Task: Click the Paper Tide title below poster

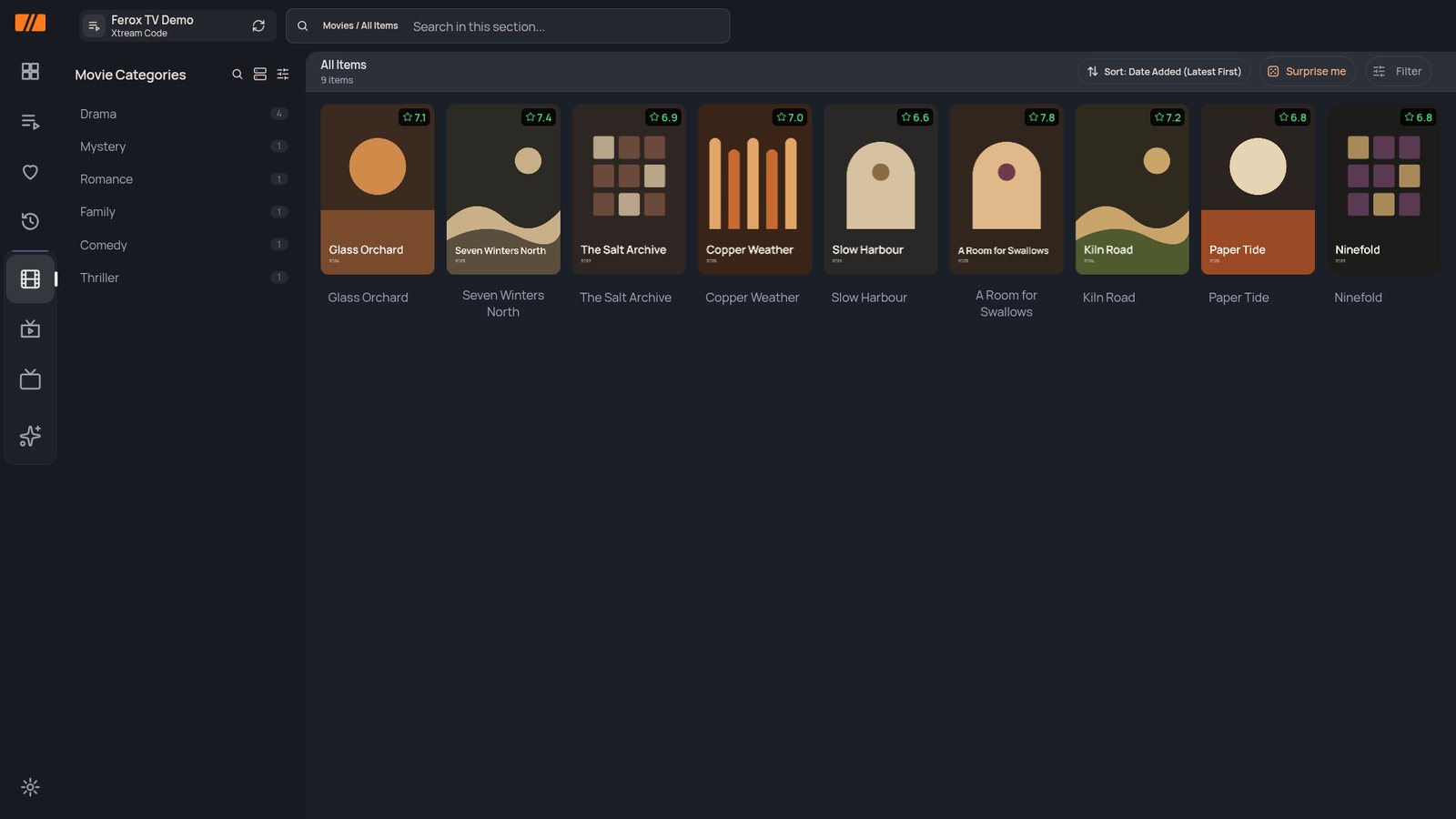Action: (x=1239, y=298)
